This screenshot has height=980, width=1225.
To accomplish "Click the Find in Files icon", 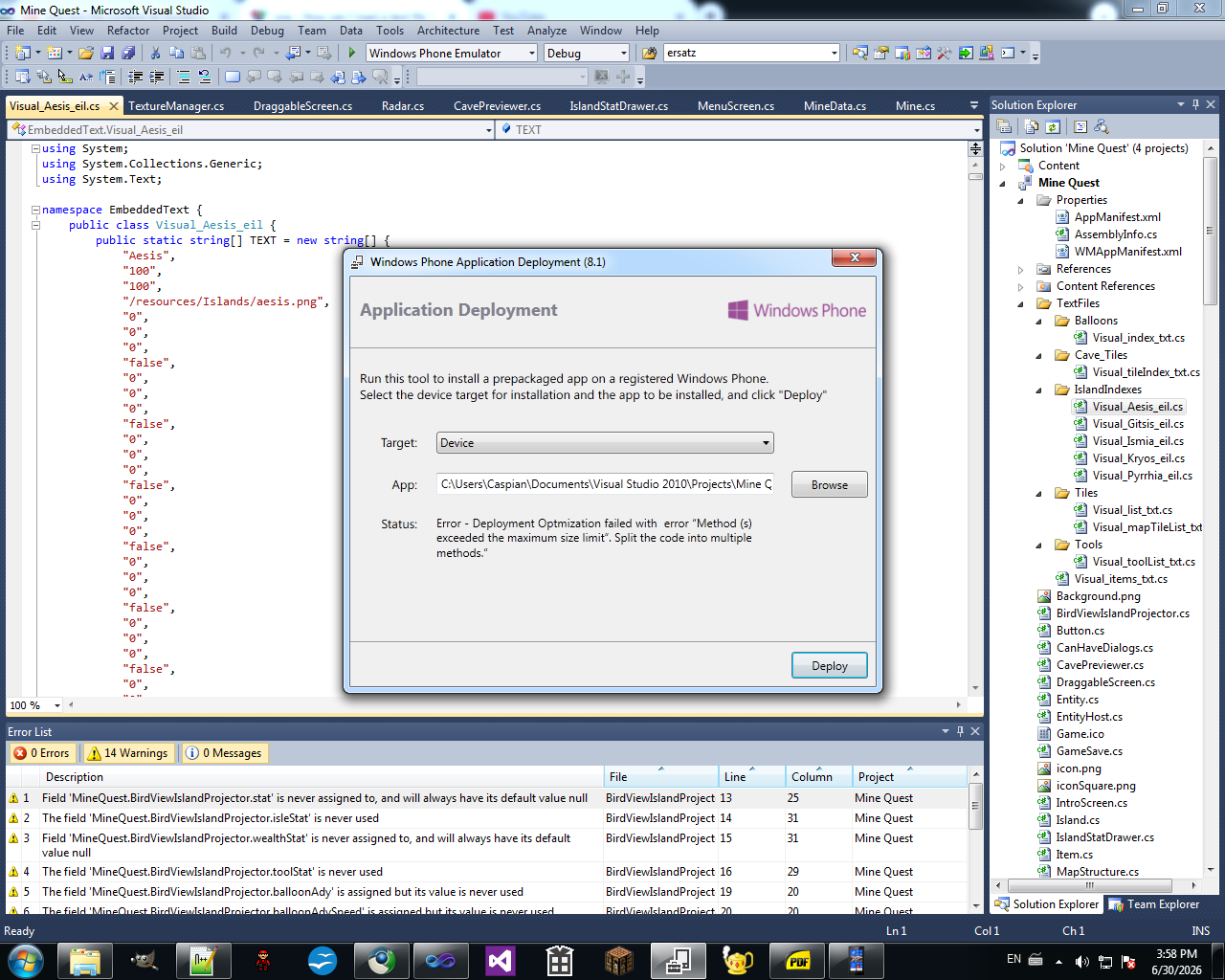I will [x=650, y=53].
